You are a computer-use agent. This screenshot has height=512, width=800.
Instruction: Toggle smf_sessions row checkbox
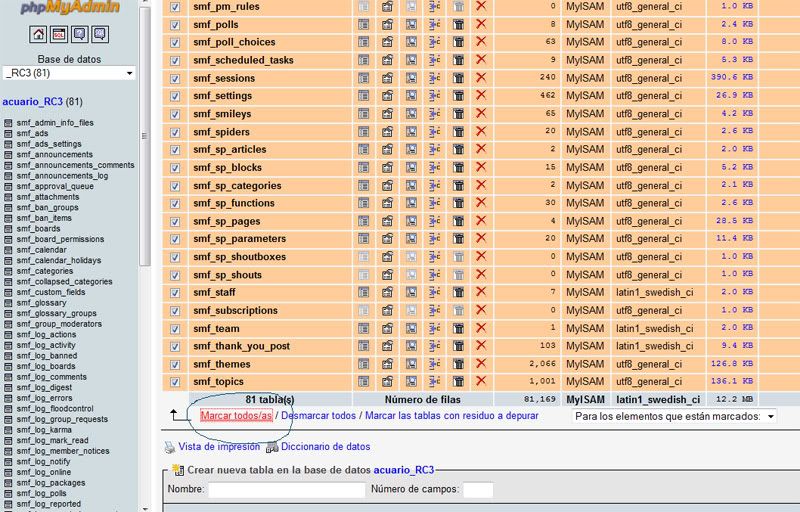pos(175,79)
